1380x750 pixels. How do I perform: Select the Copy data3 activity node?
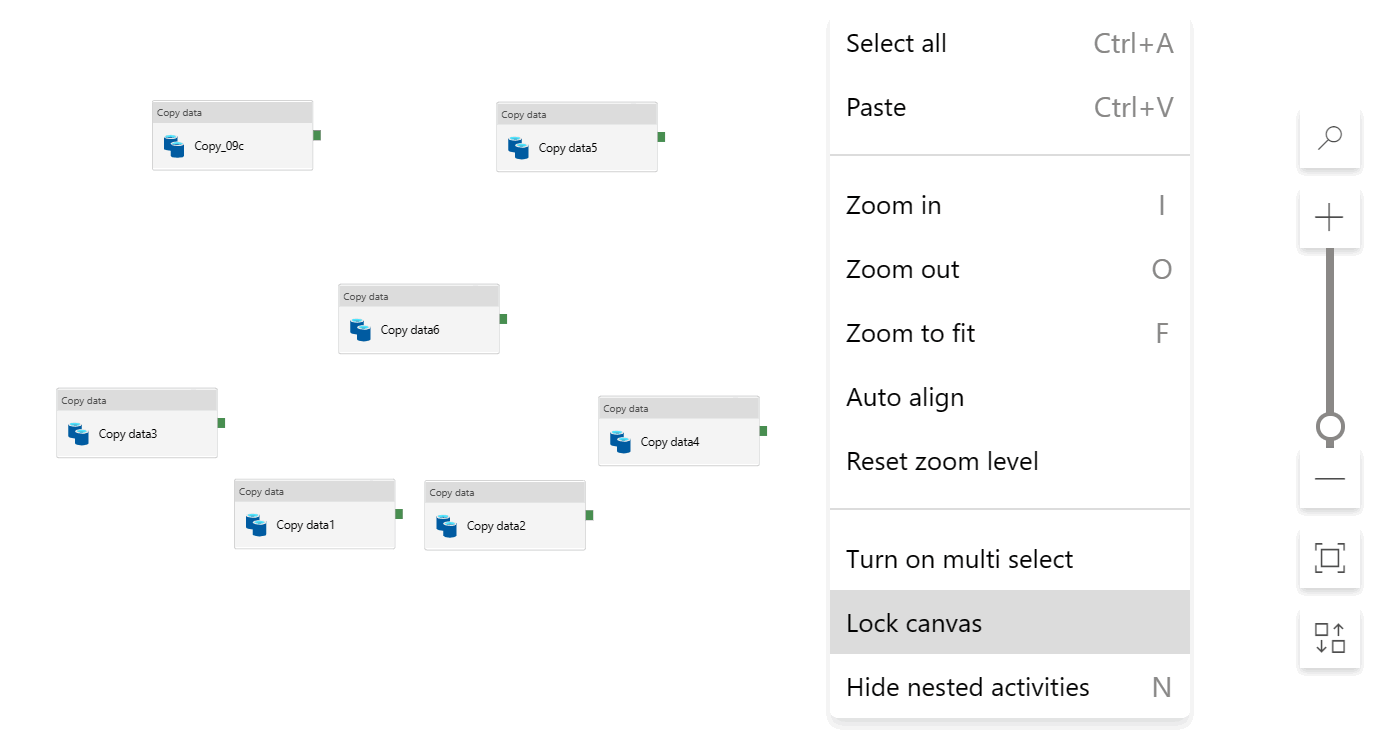click(x=137, y=433)
